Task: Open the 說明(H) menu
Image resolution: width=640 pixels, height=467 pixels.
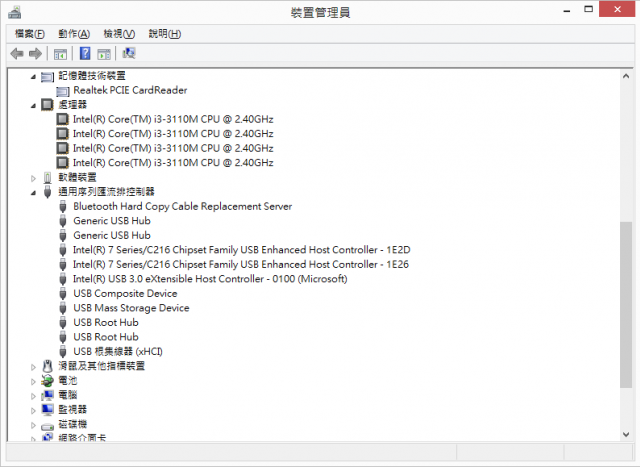Action: (164, 33)
